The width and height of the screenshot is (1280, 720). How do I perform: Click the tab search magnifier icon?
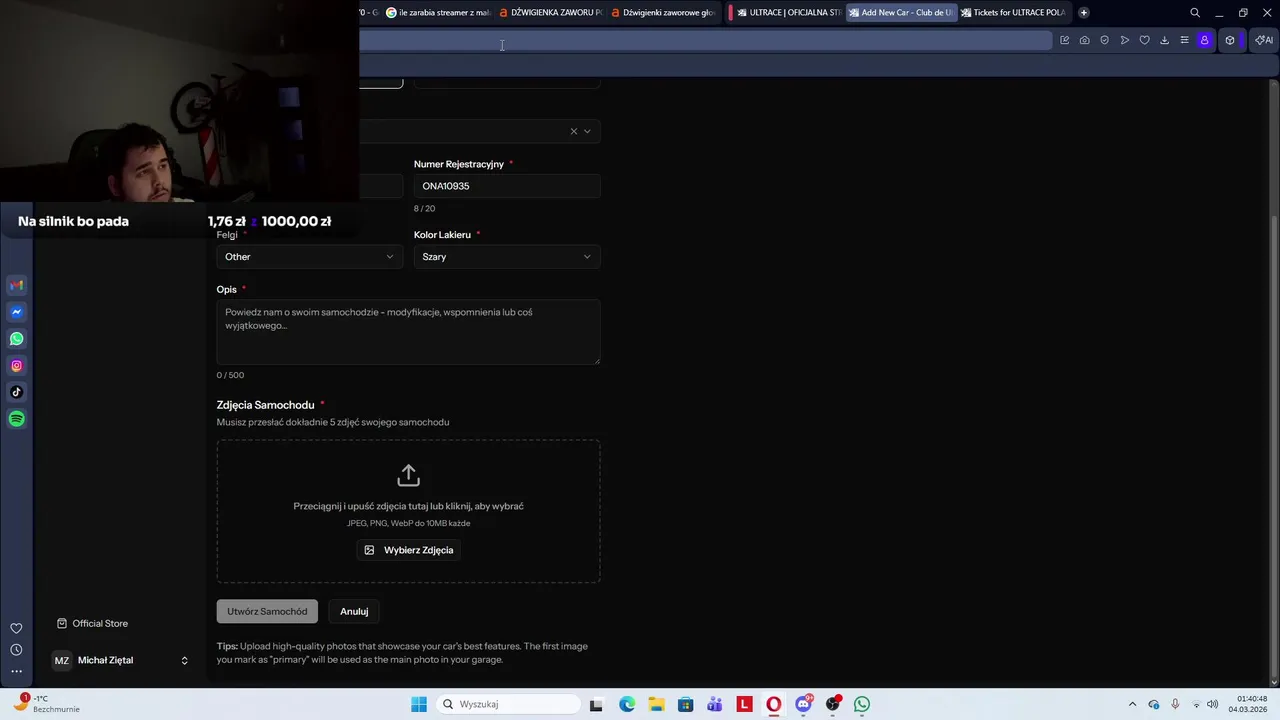click(1195, 13)
